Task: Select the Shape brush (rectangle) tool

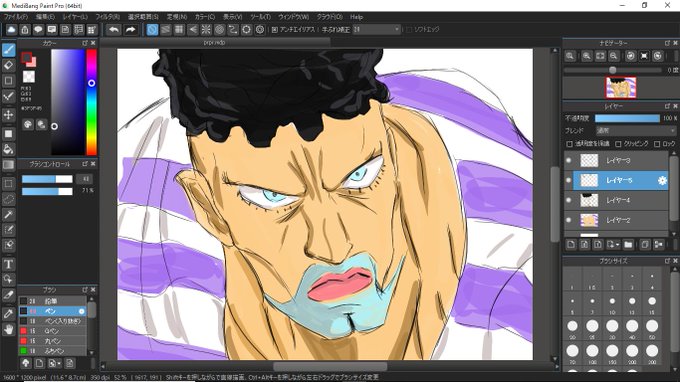Action: tap(9, 81)
